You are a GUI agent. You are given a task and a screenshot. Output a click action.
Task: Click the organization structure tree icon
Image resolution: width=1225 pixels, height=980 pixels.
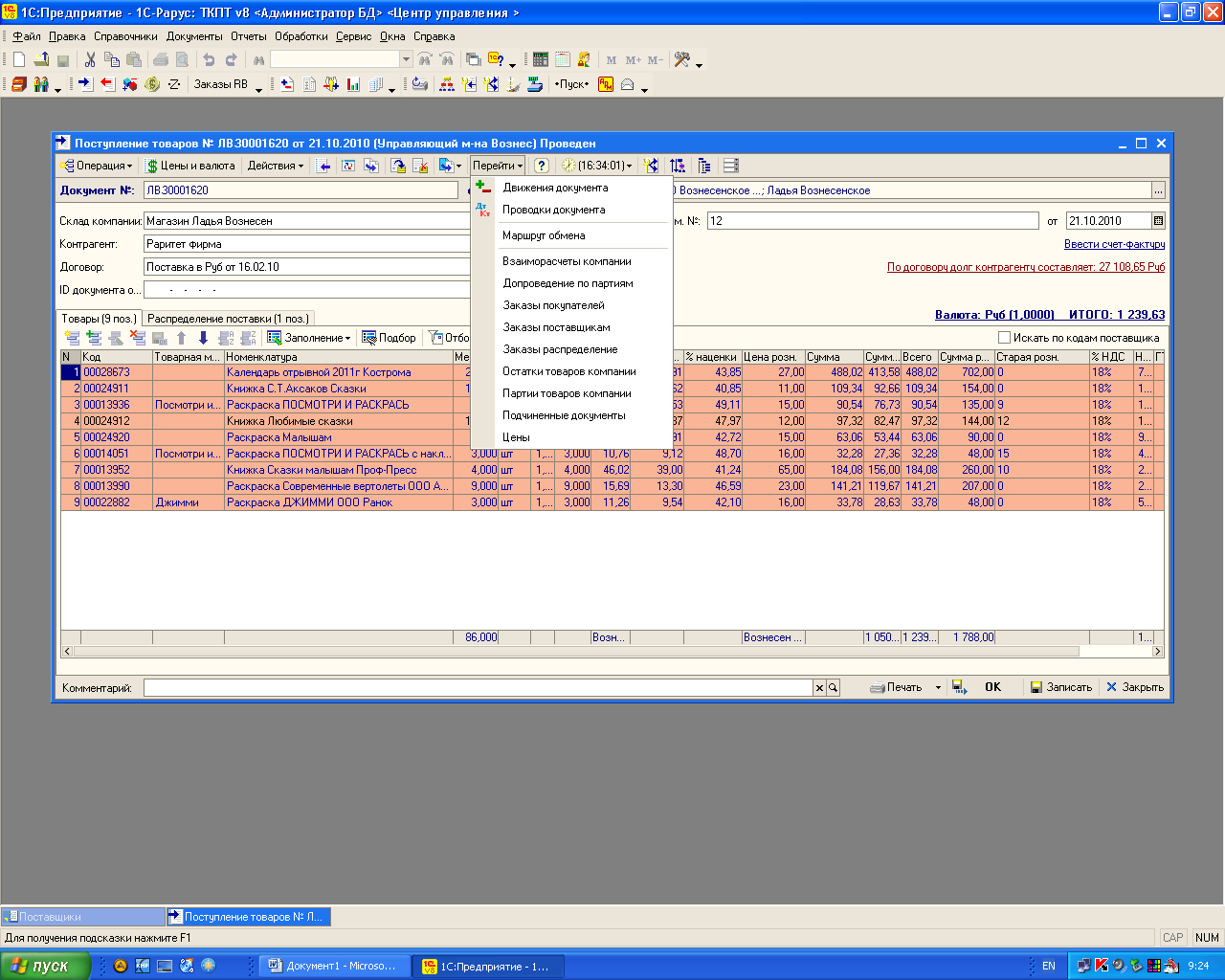pos(447,84)
